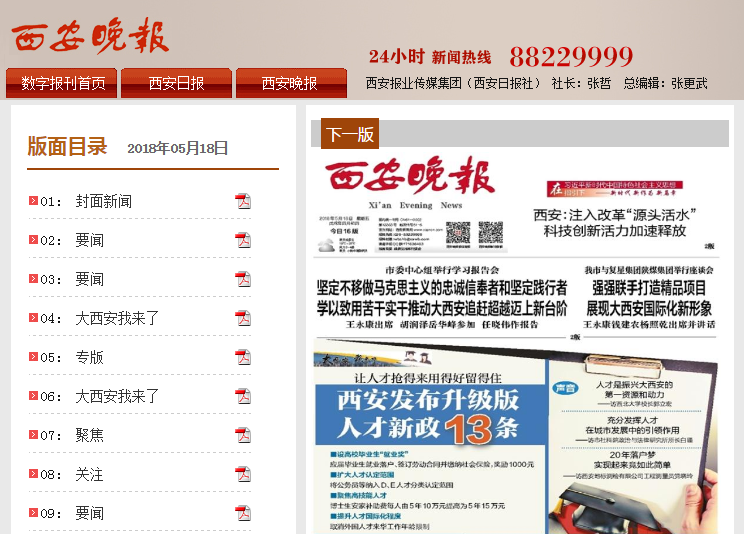This screenshot has height=534, width=744.
Task: Open the 数字报刊首页 tab
Action: coord(62,83)
